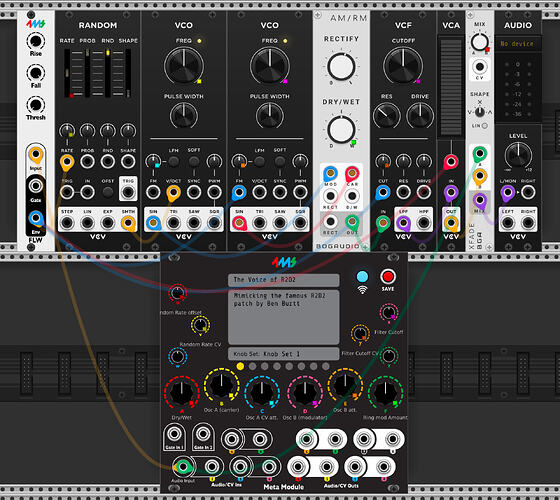Click the RECTIFY knob on AM/RM module
The width and height of the screenshot is (560, 500).
(x=341, y=67)
